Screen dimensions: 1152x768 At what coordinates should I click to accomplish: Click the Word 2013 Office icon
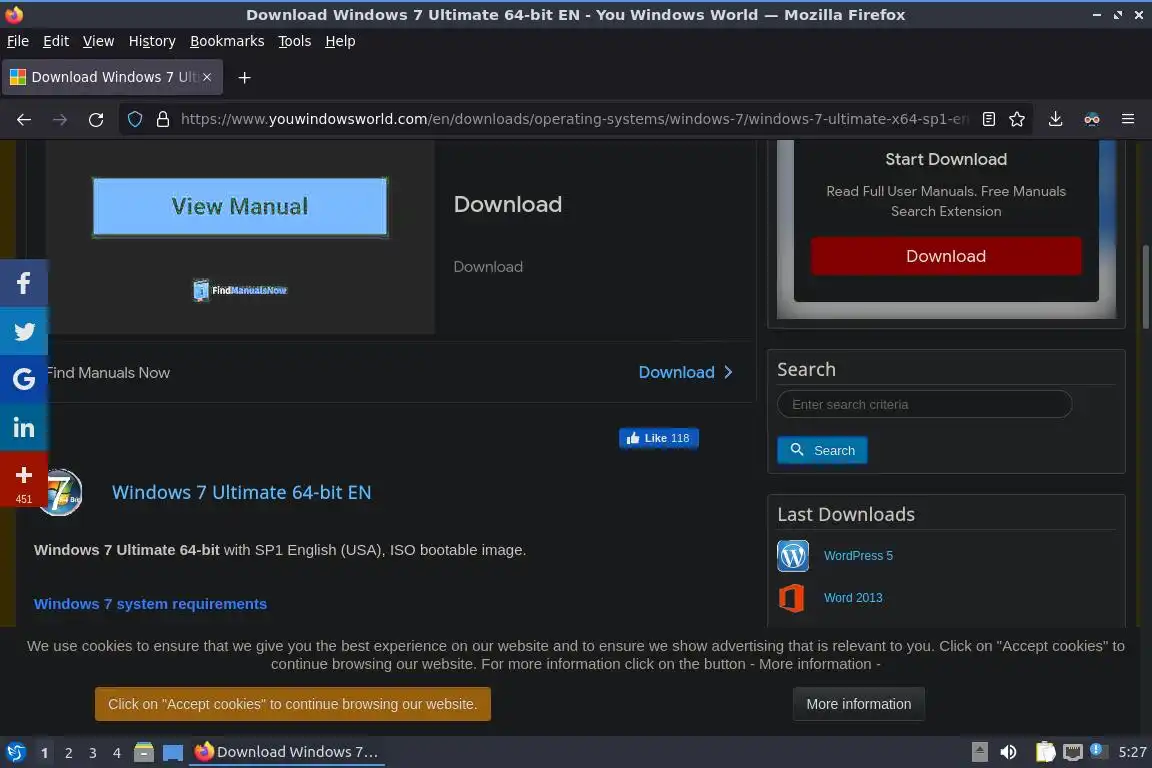(792, 598)
